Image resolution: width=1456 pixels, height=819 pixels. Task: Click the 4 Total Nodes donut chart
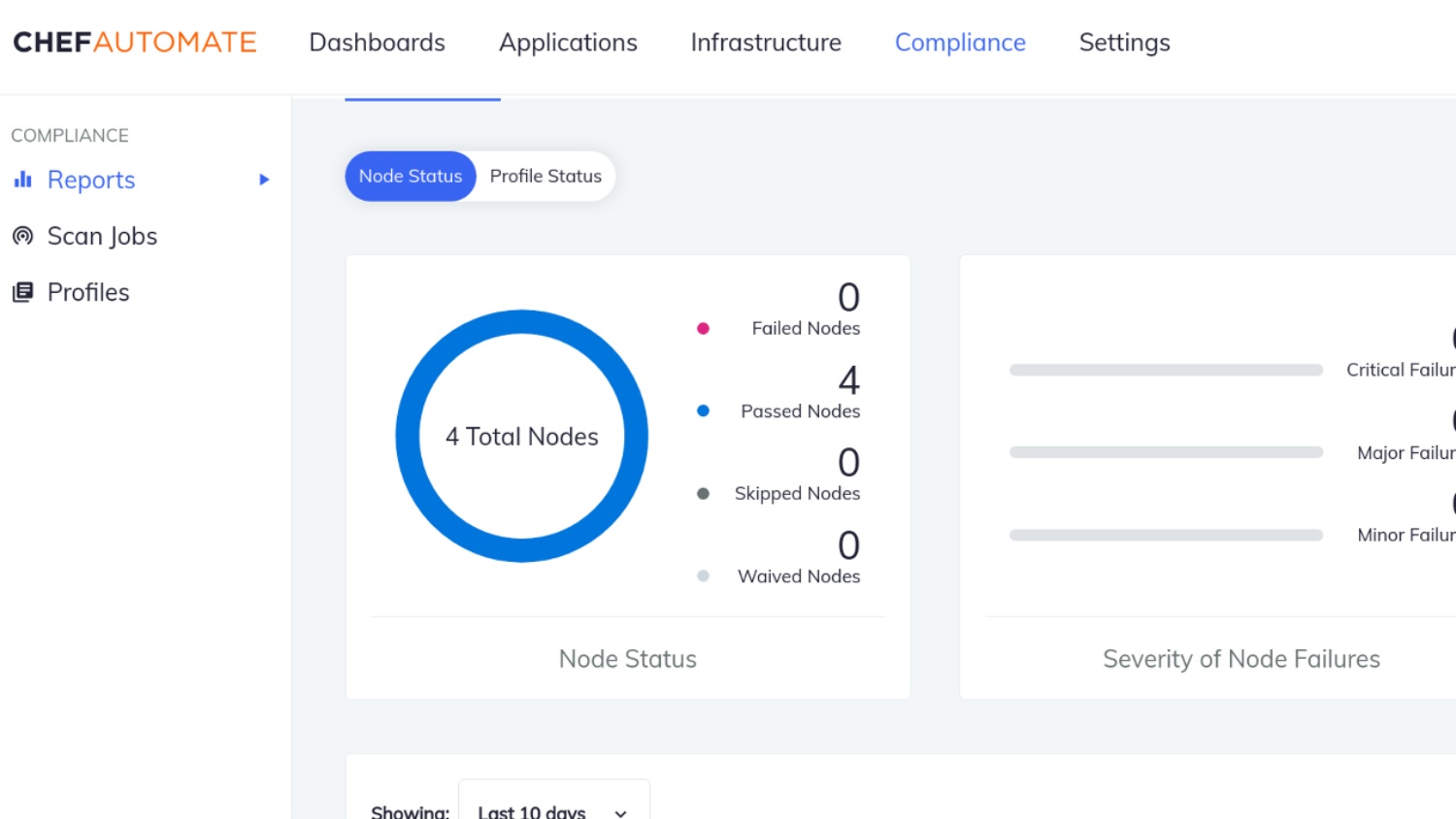pos(521,437)
